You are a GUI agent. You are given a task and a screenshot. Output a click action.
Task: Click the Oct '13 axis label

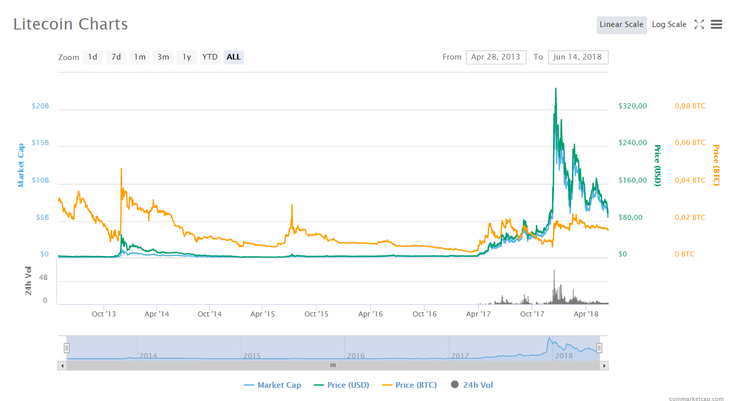point(104,314)
